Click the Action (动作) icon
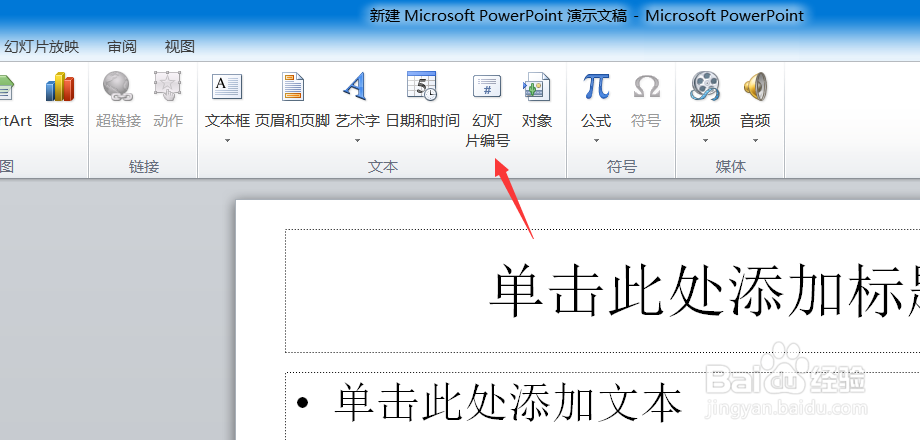This screenshot has height=440, width=920. click(168, 87)
